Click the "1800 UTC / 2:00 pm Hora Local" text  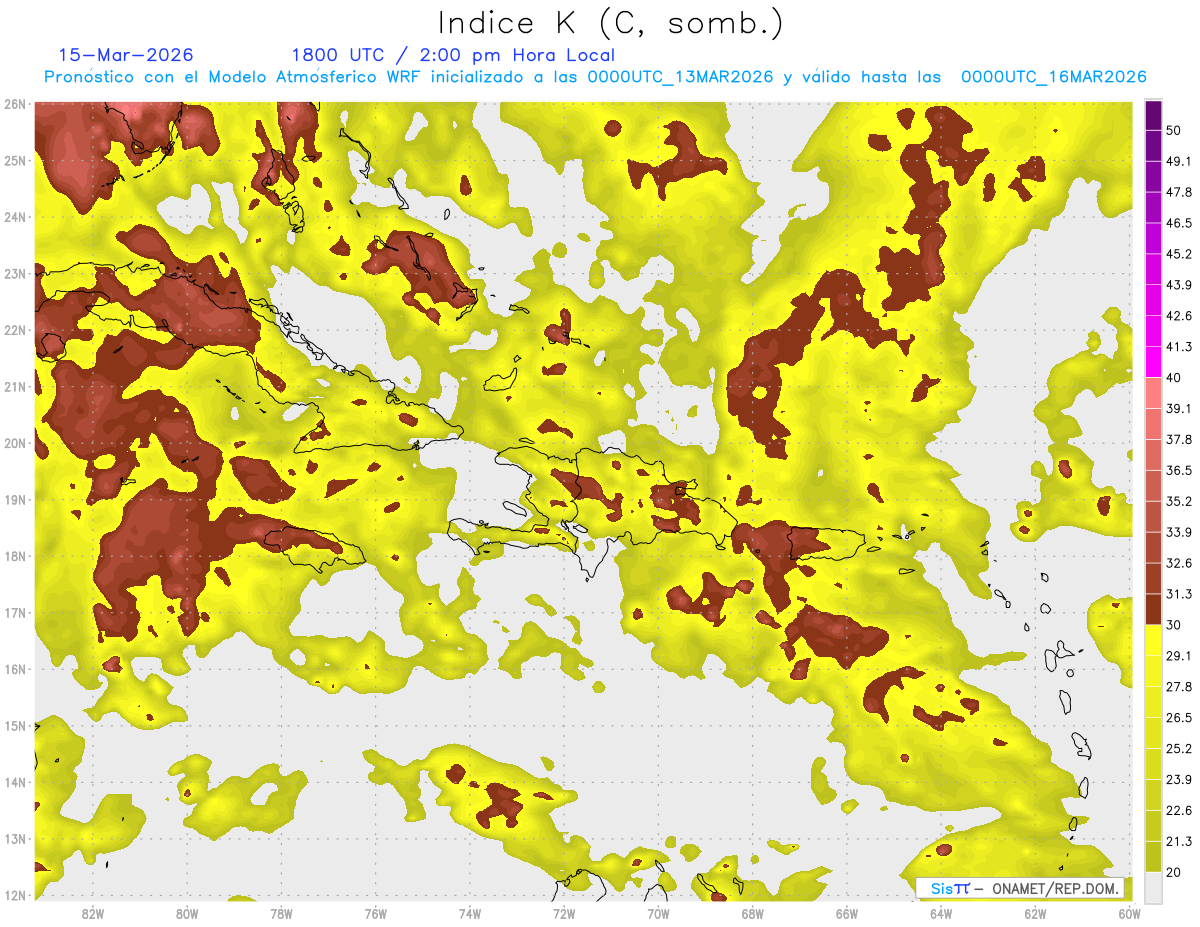pyautogui.click(x=453, y=55)
